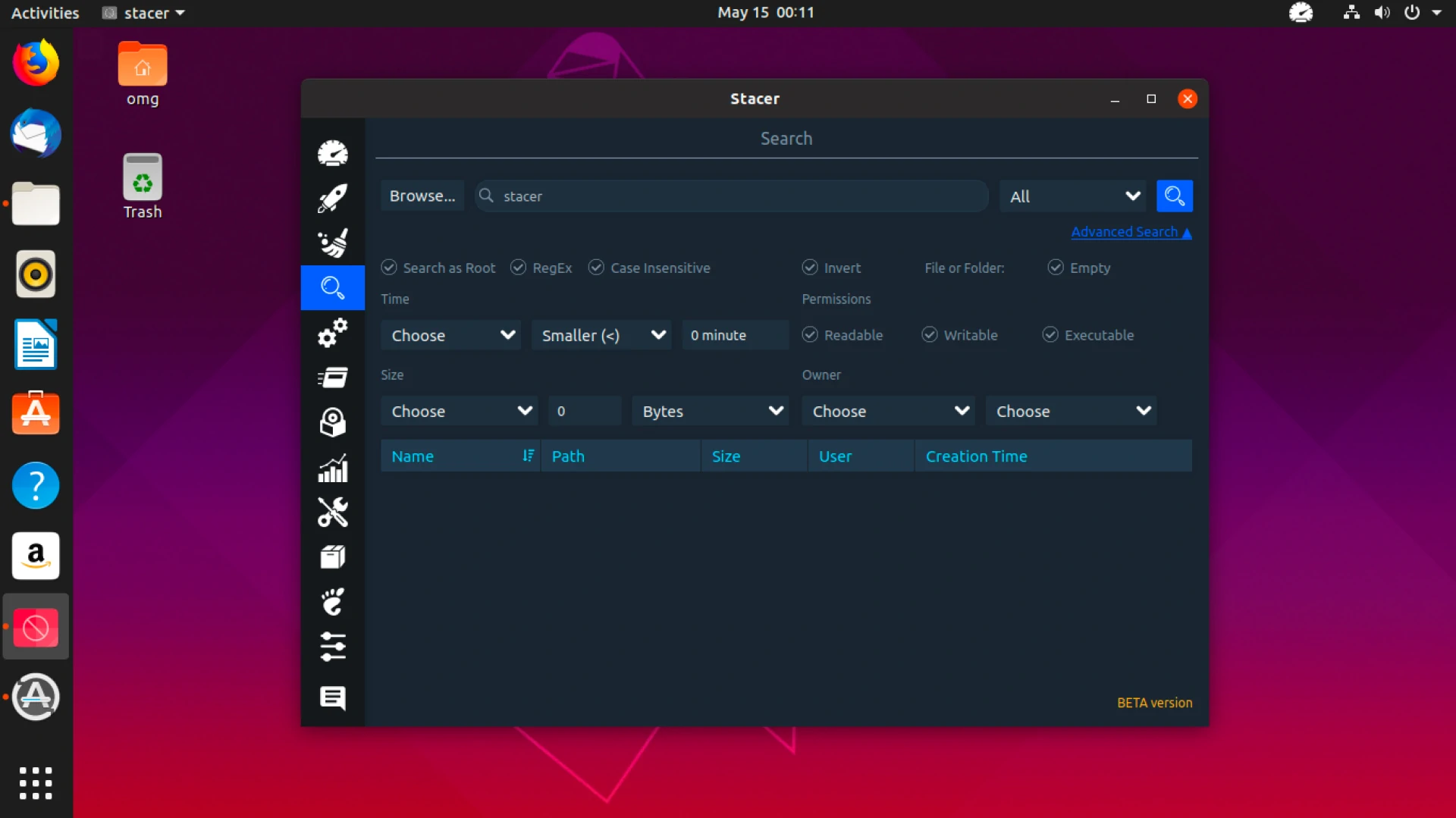The height and width of the screenshot is (818, 1456).
Task: Toggle Case Insensitive checkbox
Action: point(649,268)
